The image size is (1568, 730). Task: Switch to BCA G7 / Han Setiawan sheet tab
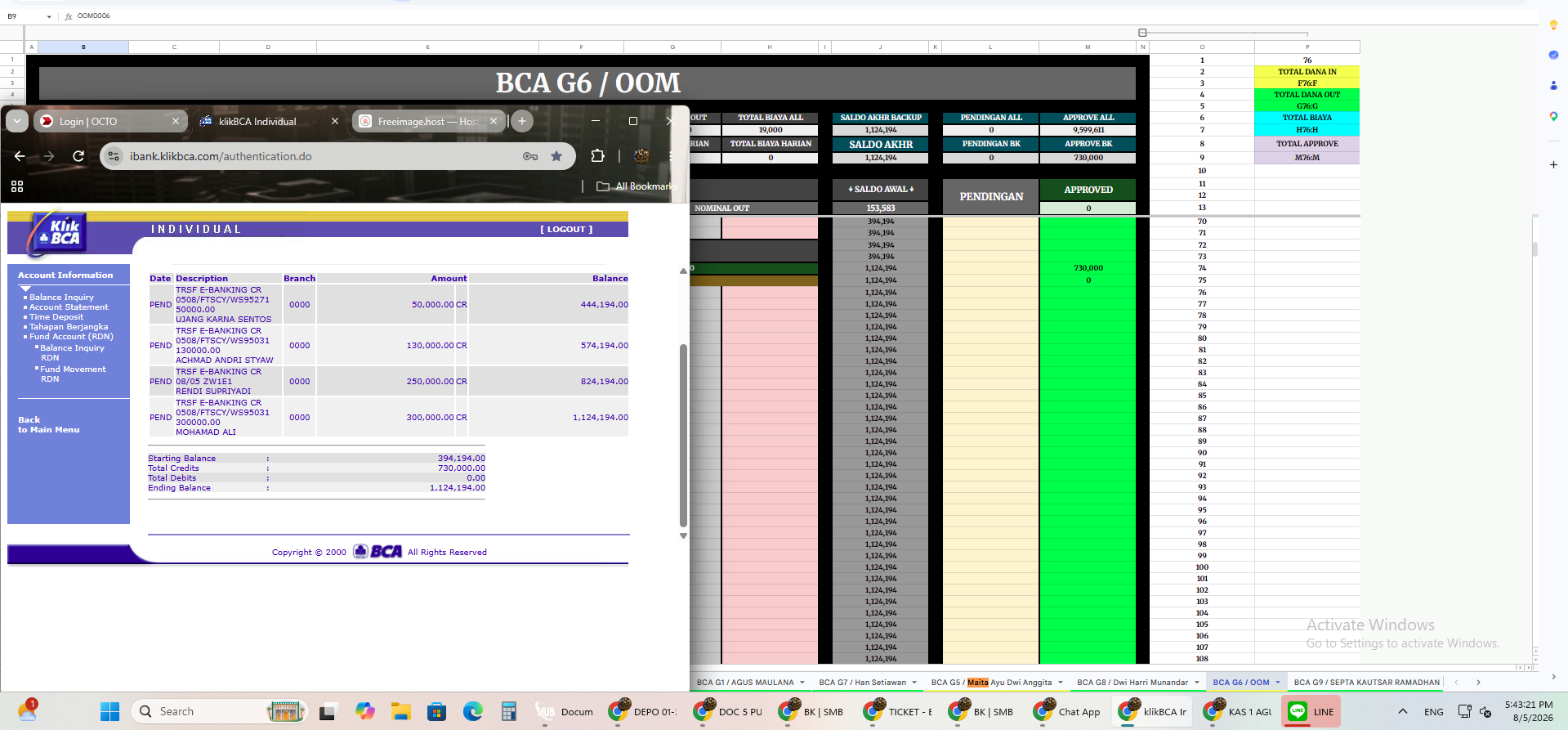pyautogui.click(x=862, y=683)
